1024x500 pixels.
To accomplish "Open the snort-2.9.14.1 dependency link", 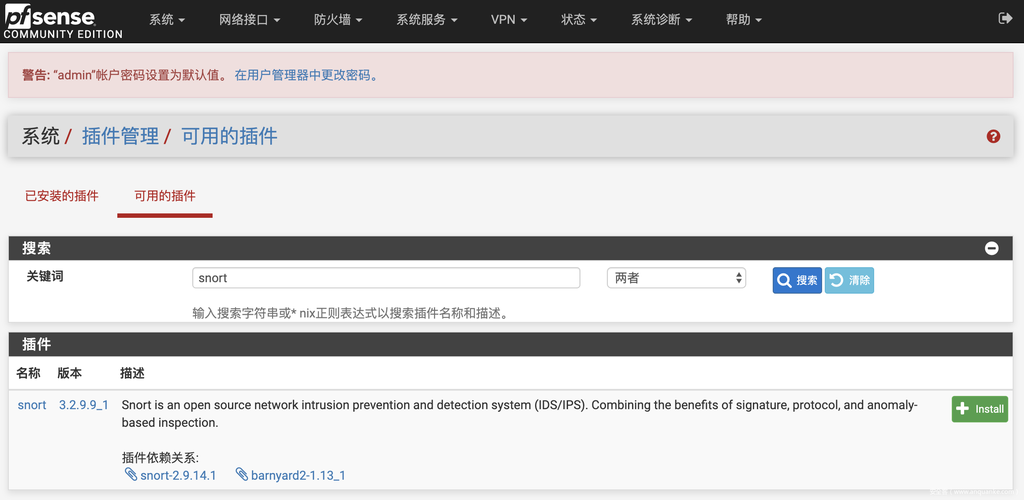I will (x=178, y=475).
